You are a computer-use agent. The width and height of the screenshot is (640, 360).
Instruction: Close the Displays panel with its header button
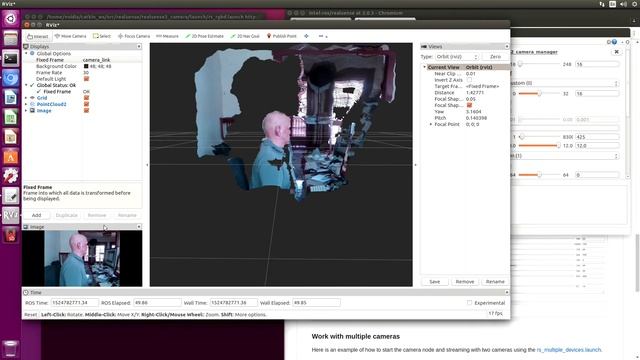(139, 47)
